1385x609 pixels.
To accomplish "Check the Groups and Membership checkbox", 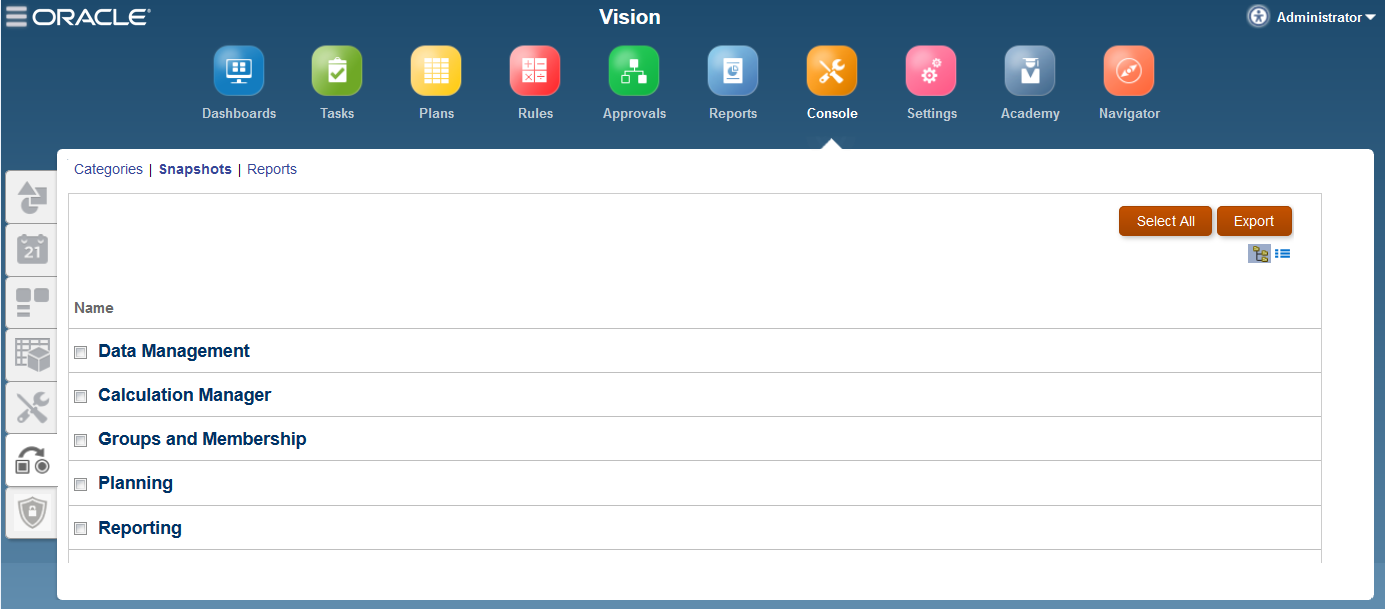I will tap(81, 441).
